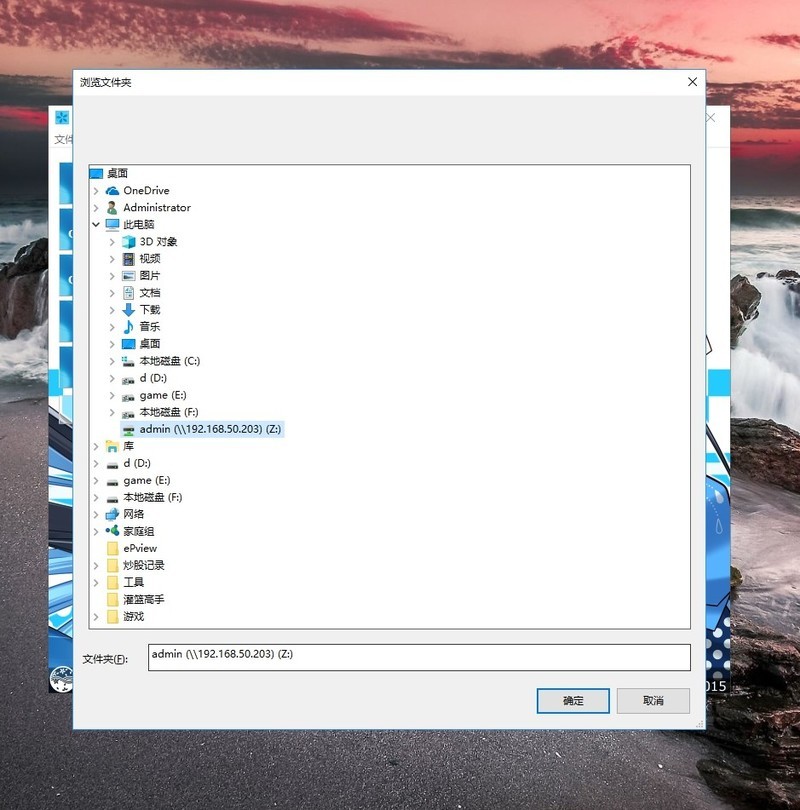The image size is (800, 810).
Task: Expand the 炒股记录 folder node
Action: 96,566
